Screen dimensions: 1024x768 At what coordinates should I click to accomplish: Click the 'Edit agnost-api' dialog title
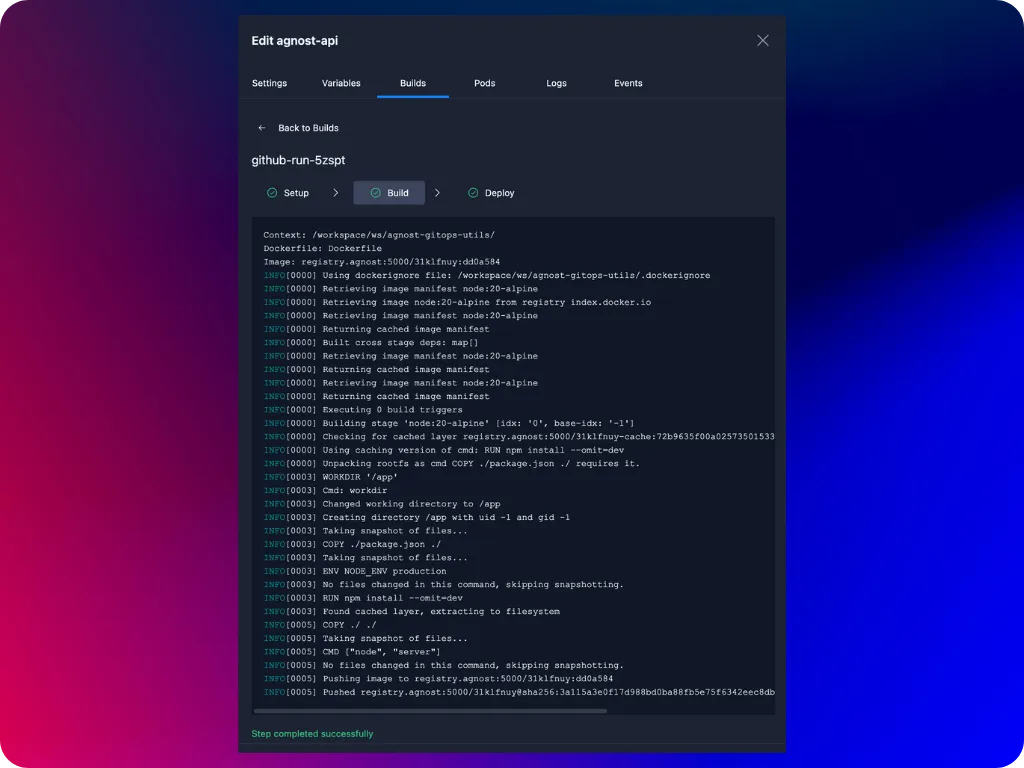(295, 40)
